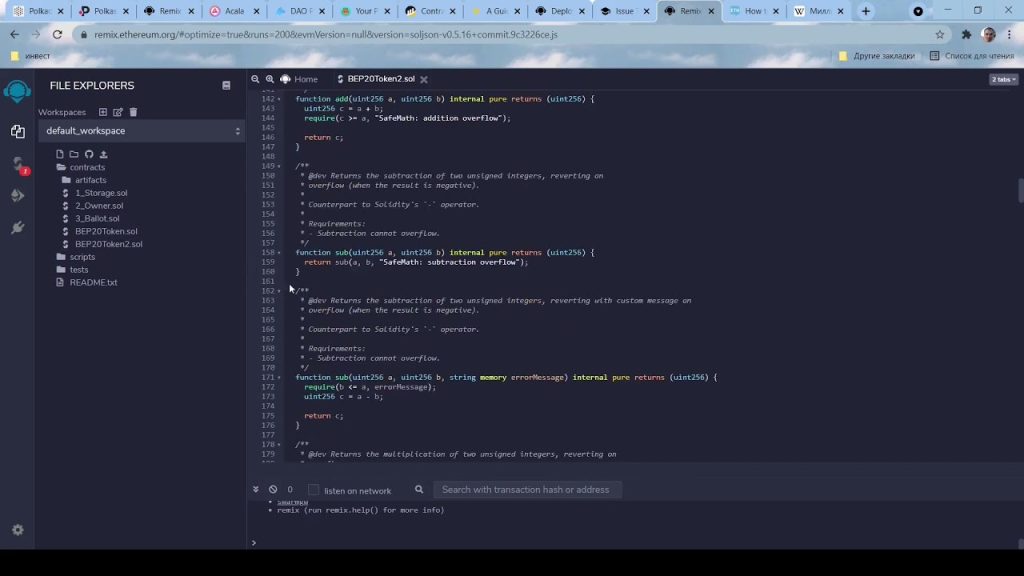Publish files to GitHub gist icon
1024x576 pixels.
point(89,154)
